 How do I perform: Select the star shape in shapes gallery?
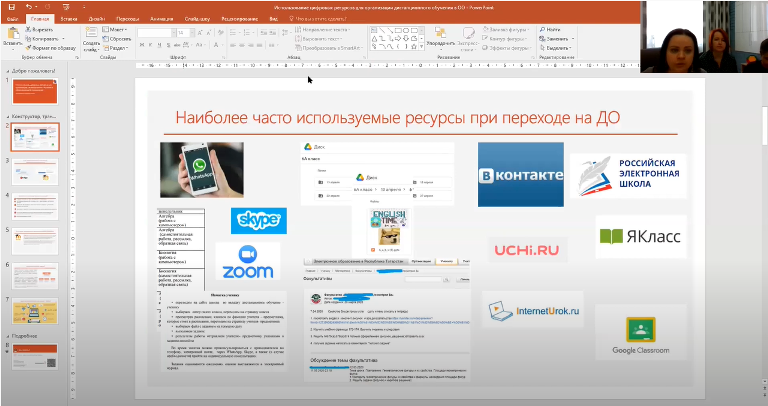pos(413,47)
